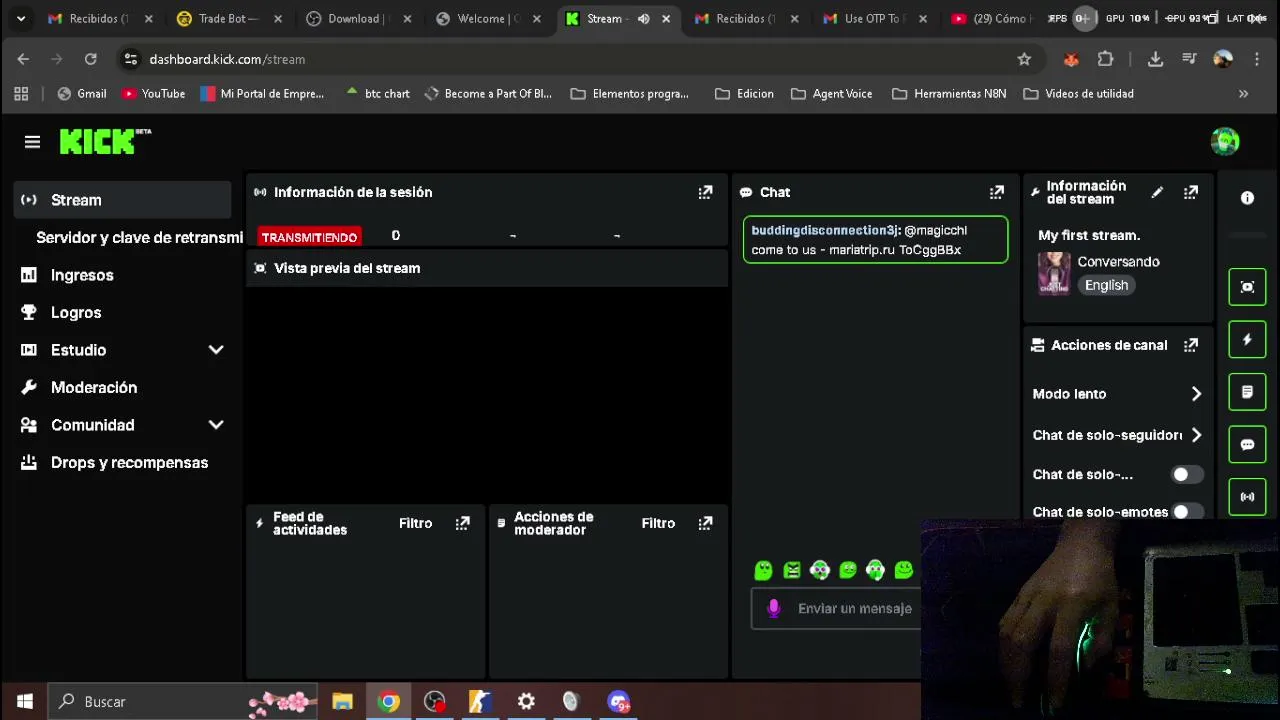Viewport: 1280px width, 720px height.
Task: Pick the first green emote in chat
Action: (763, 570)
